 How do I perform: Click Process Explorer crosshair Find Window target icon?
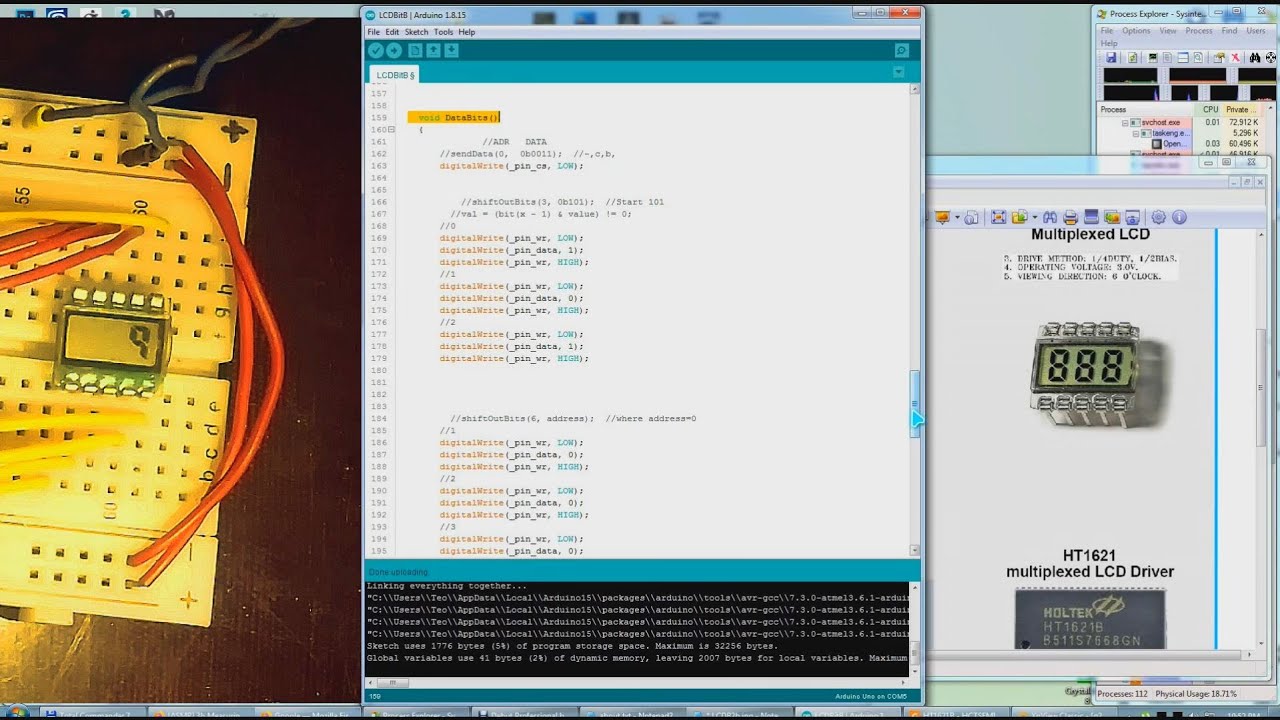pos(1271,58)
